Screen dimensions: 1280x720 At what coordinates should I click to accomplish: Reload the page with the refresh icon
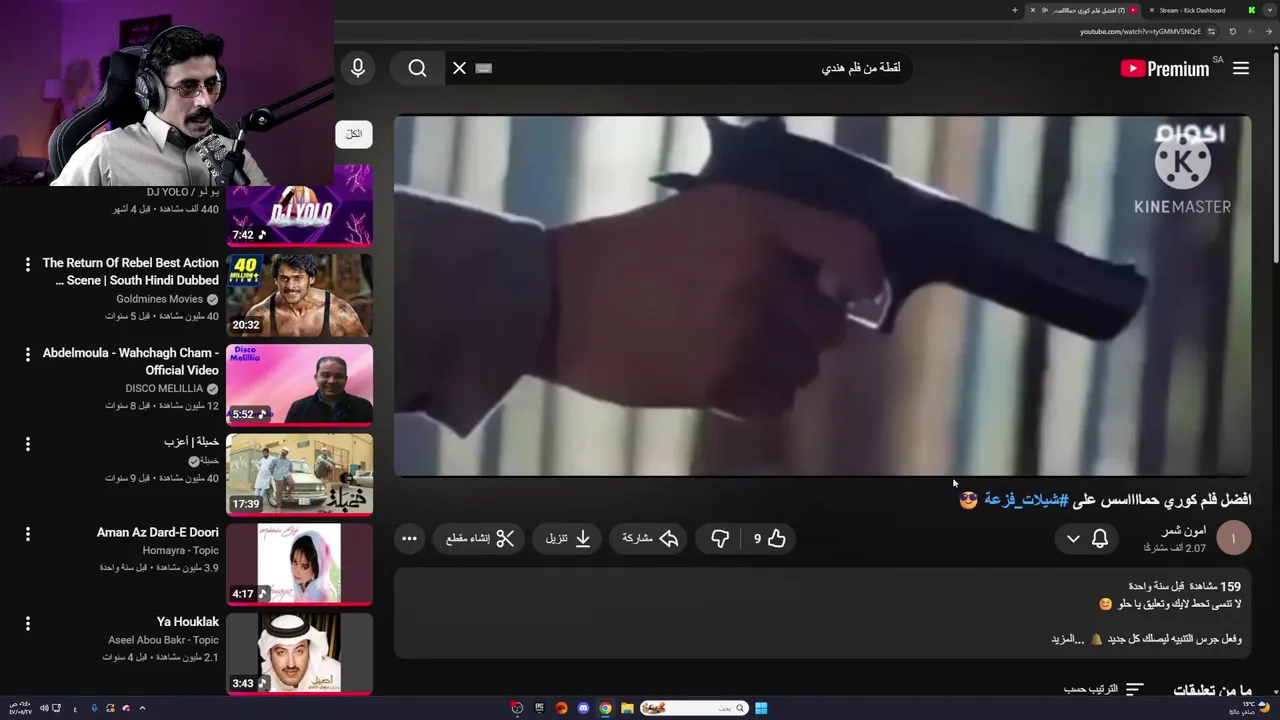tap(1232, 31)
